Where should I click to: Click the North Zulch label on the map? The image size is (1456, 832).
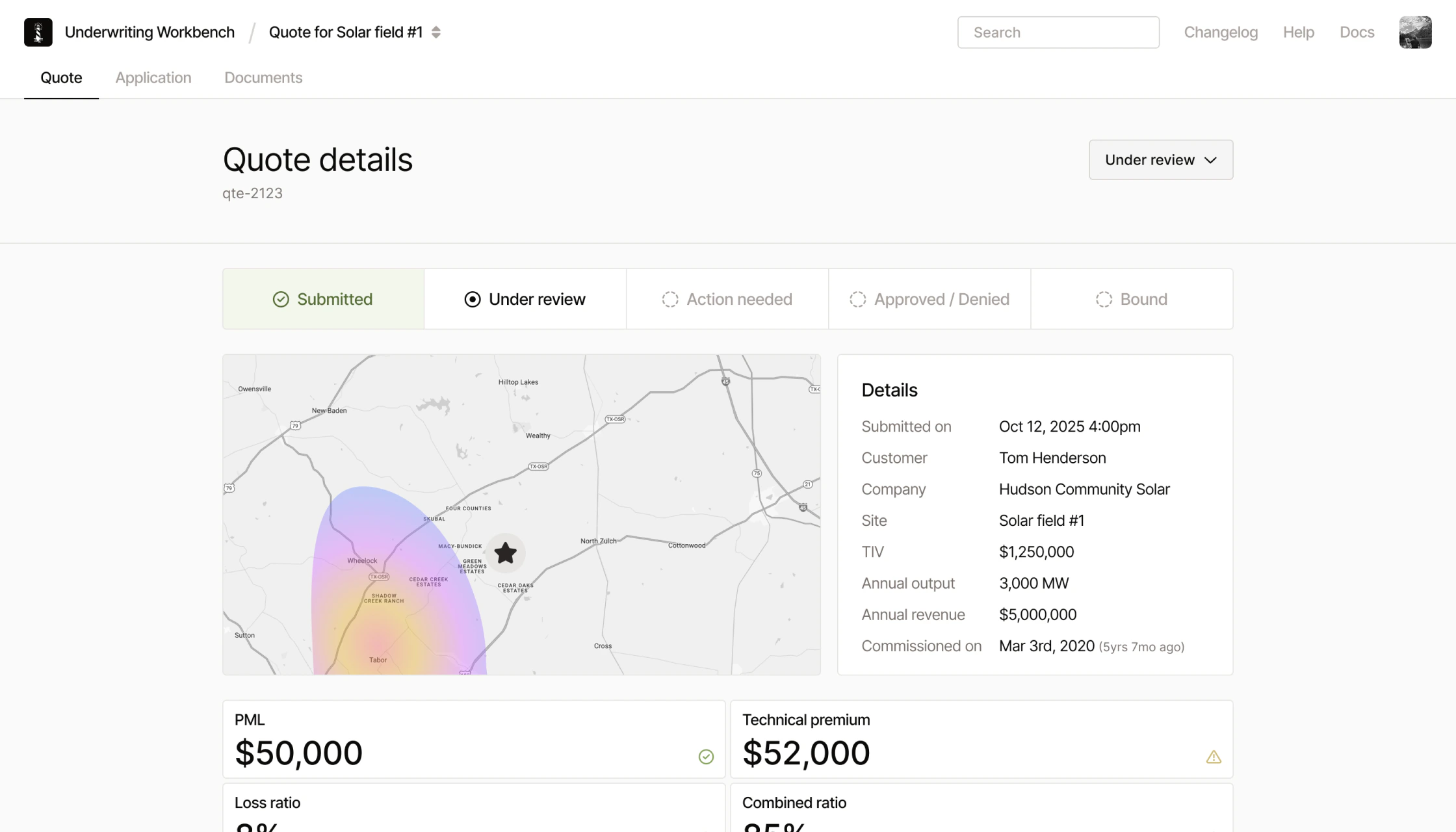598,541
